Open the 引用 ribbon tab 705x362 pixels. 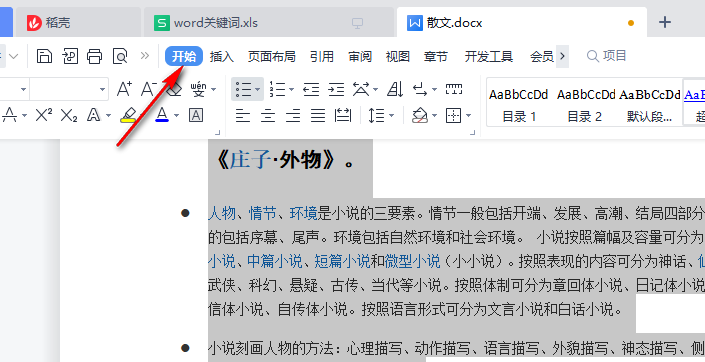(321, 56)
